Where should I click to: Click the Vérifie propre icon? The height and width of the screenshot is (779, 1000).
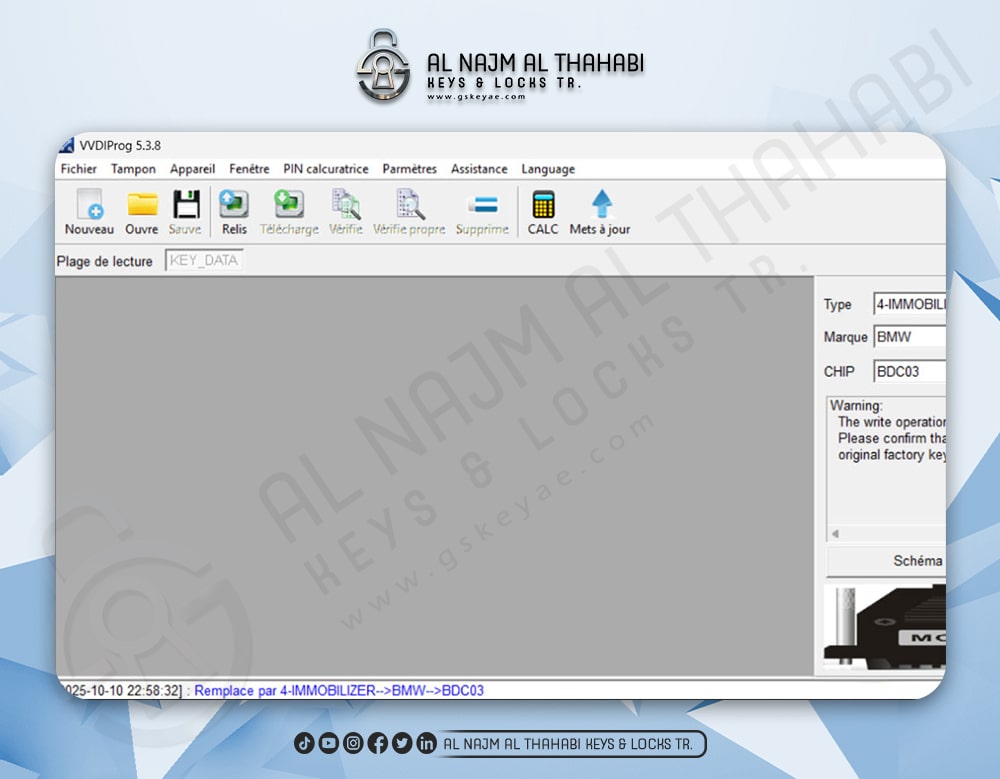coord(409,211)
